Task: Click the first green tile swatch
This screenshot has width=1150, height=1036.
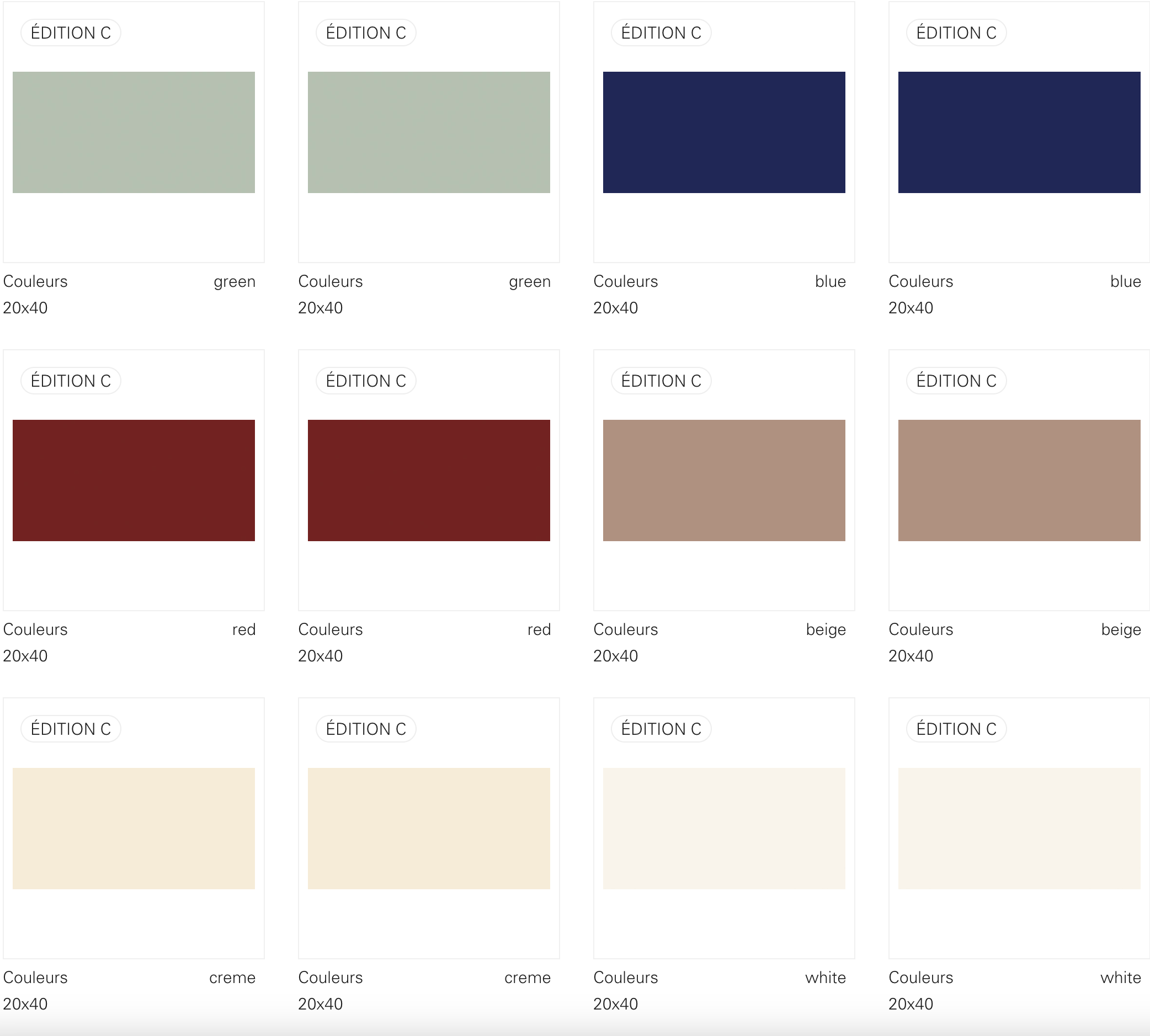Action: 133,132
